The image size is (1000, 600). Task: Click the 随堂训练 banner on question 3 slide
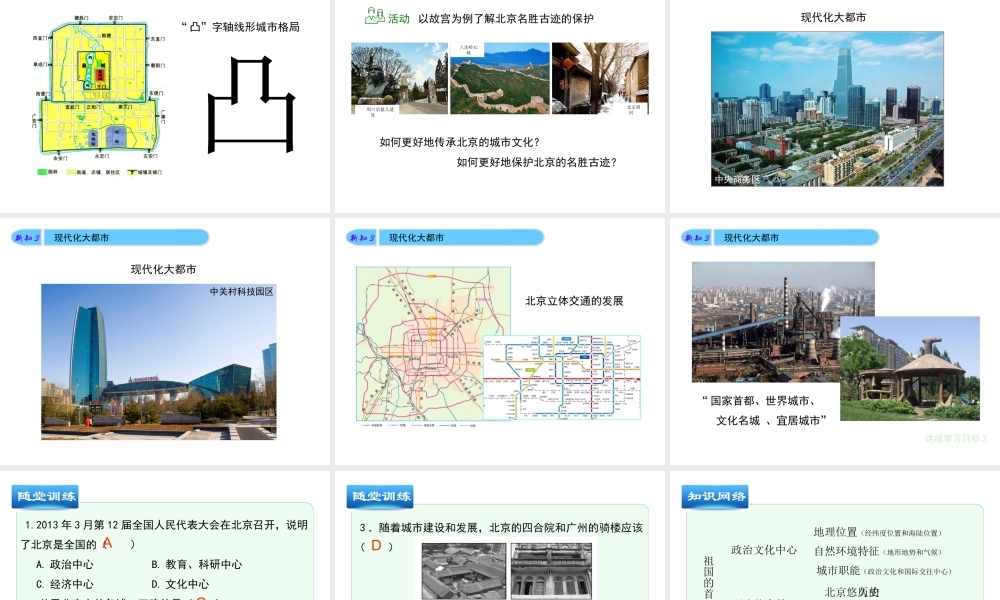pos(381,496)
